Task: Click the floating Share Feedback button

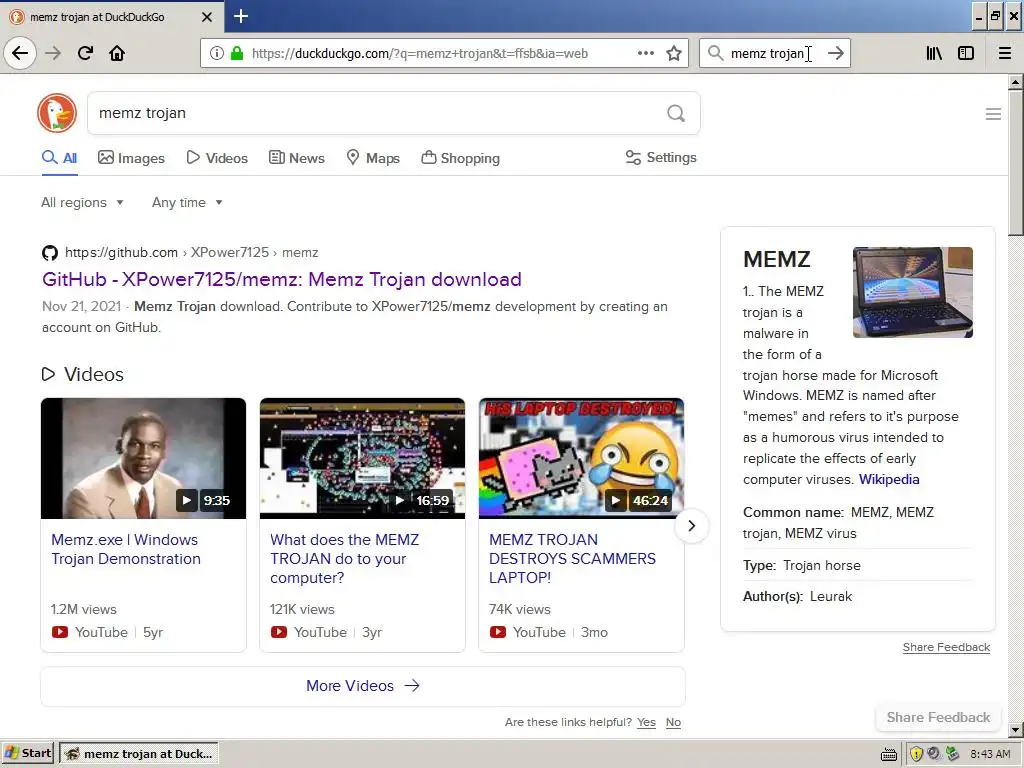Action: tap(938, 717)
